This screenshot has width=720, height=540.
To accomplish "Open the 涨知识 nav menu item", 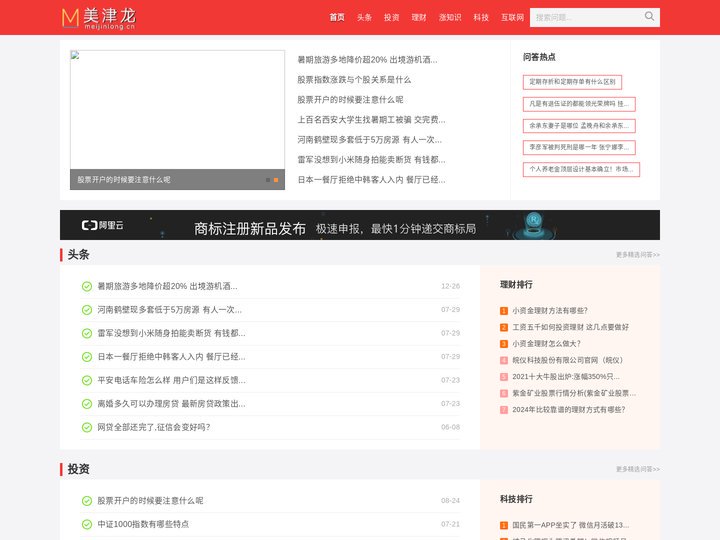I will (450, 17).
